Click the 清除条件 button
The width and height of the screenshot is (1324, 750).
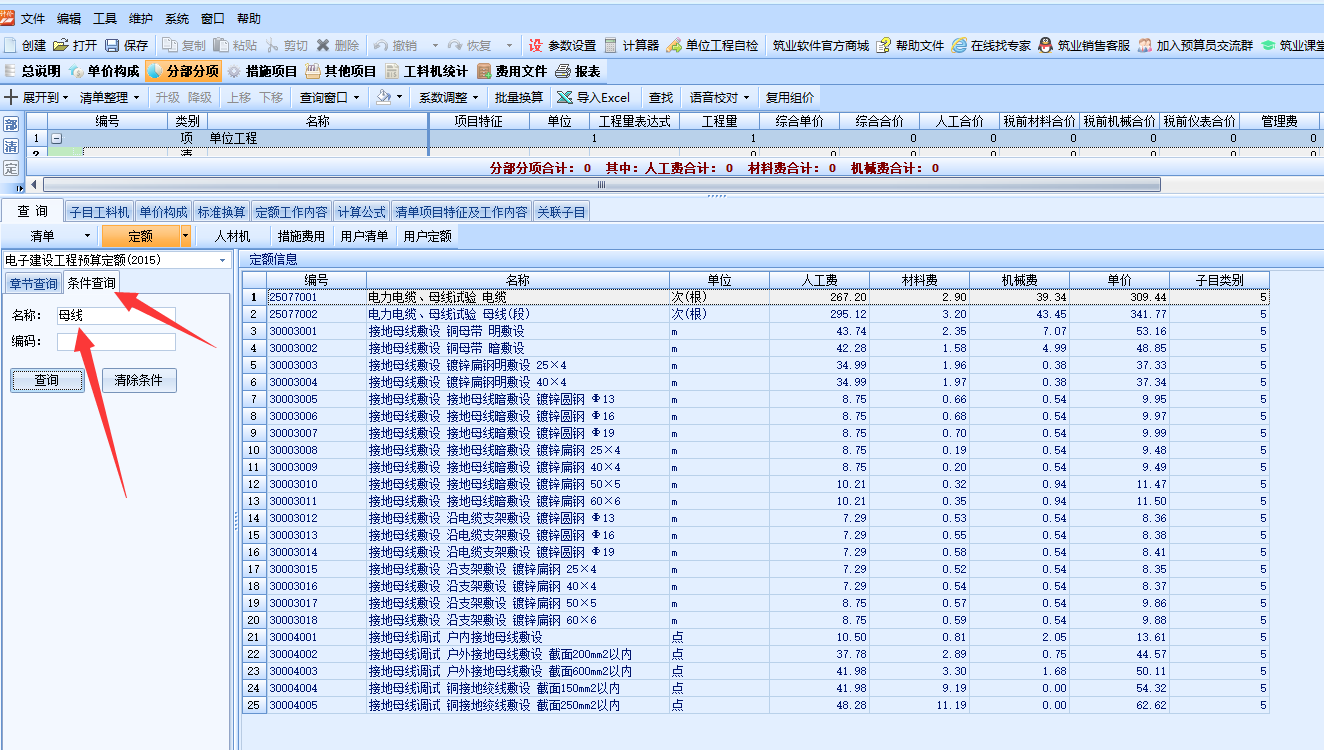[x=139, y=380]
